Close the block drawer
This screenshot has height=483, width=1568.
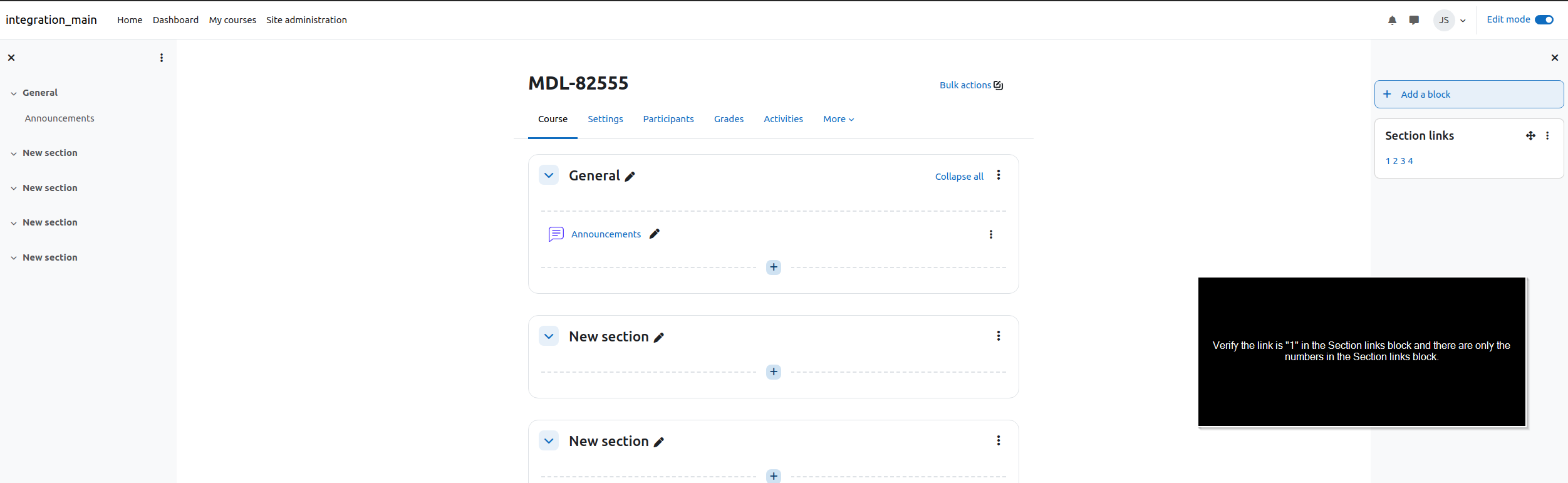(x=1555, y=58)
